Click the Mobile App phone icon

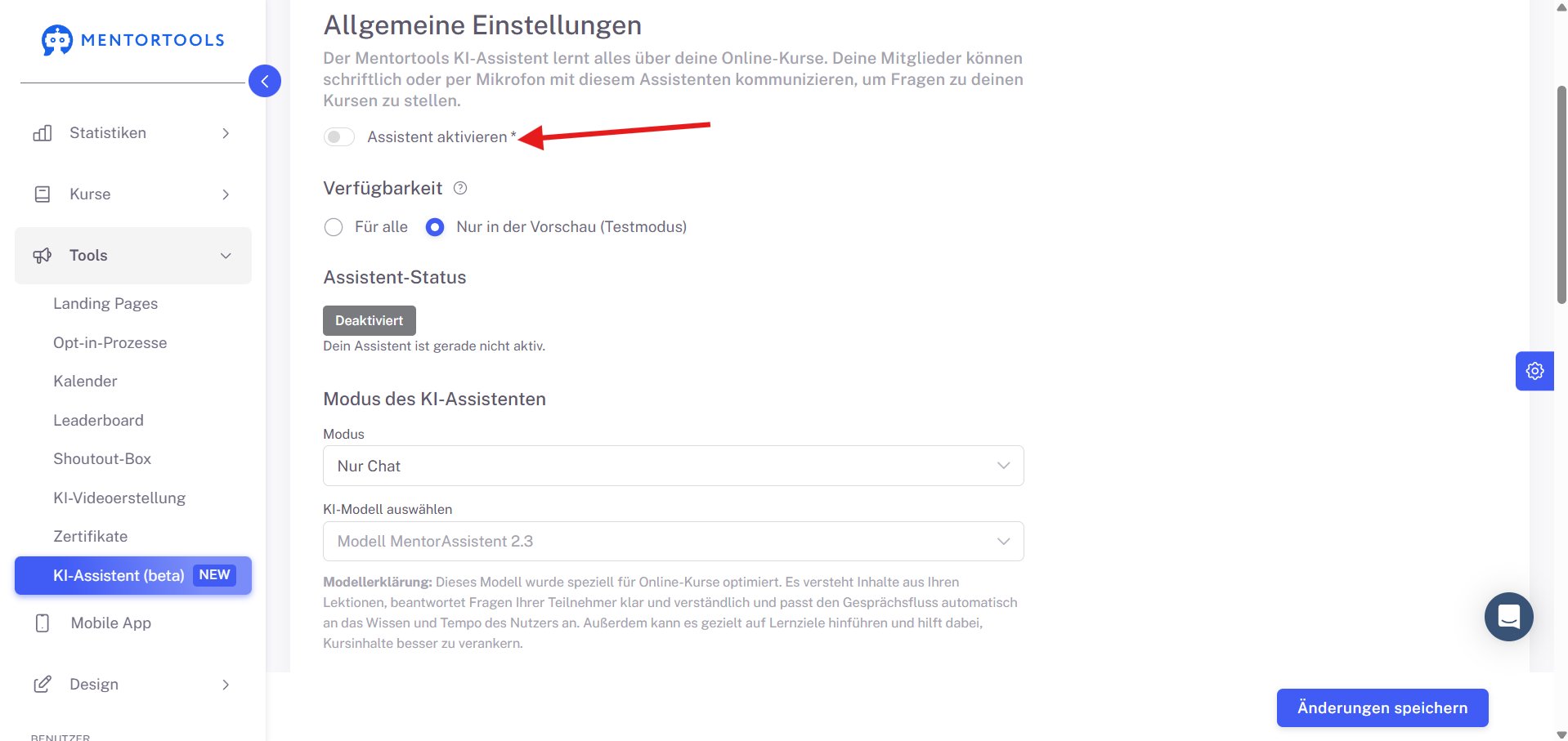click(43, 623)
